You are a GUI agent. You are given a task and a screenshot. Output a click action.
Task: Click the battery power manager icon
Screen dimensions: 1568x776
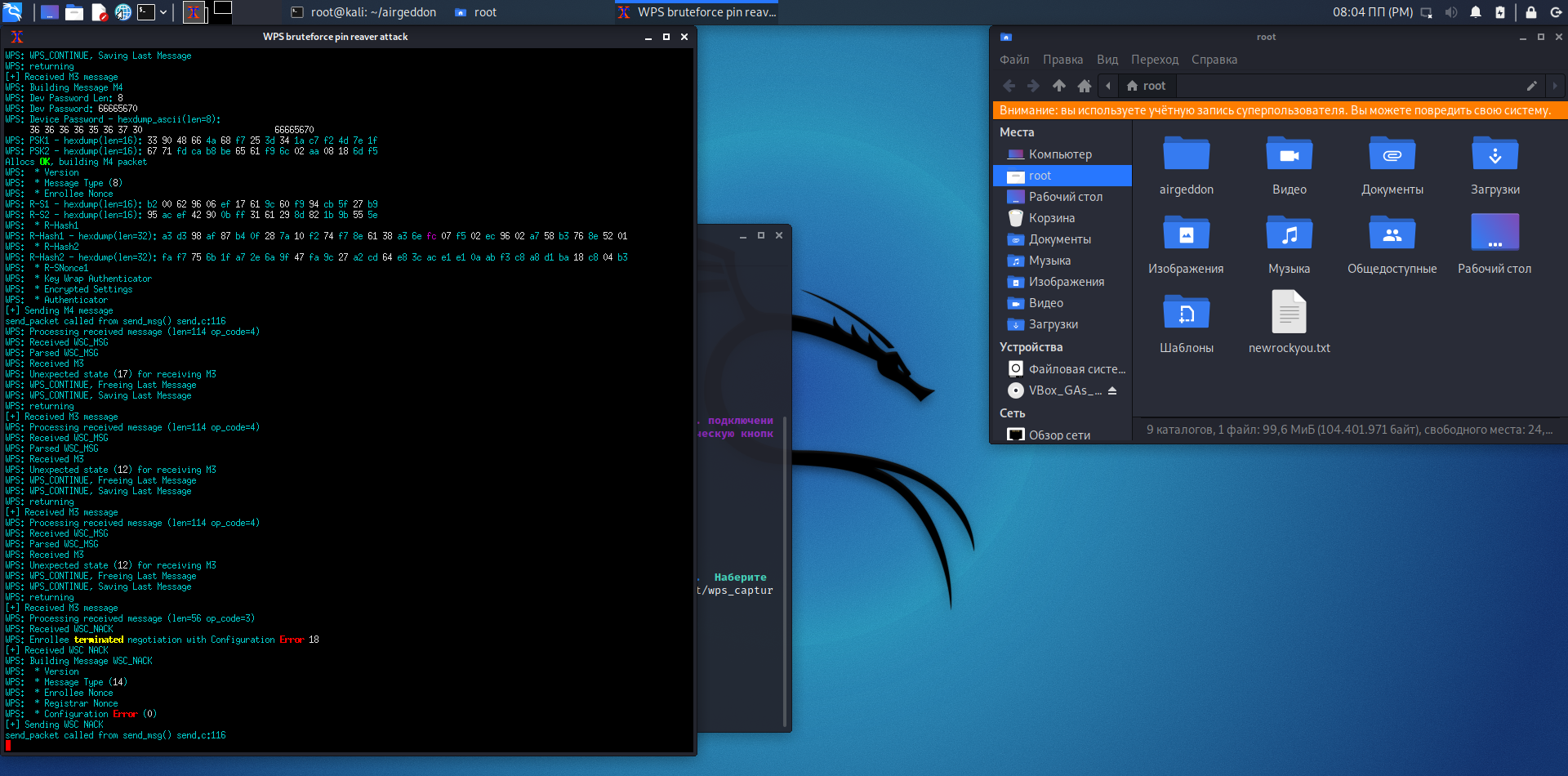[x=1500, y=12]
